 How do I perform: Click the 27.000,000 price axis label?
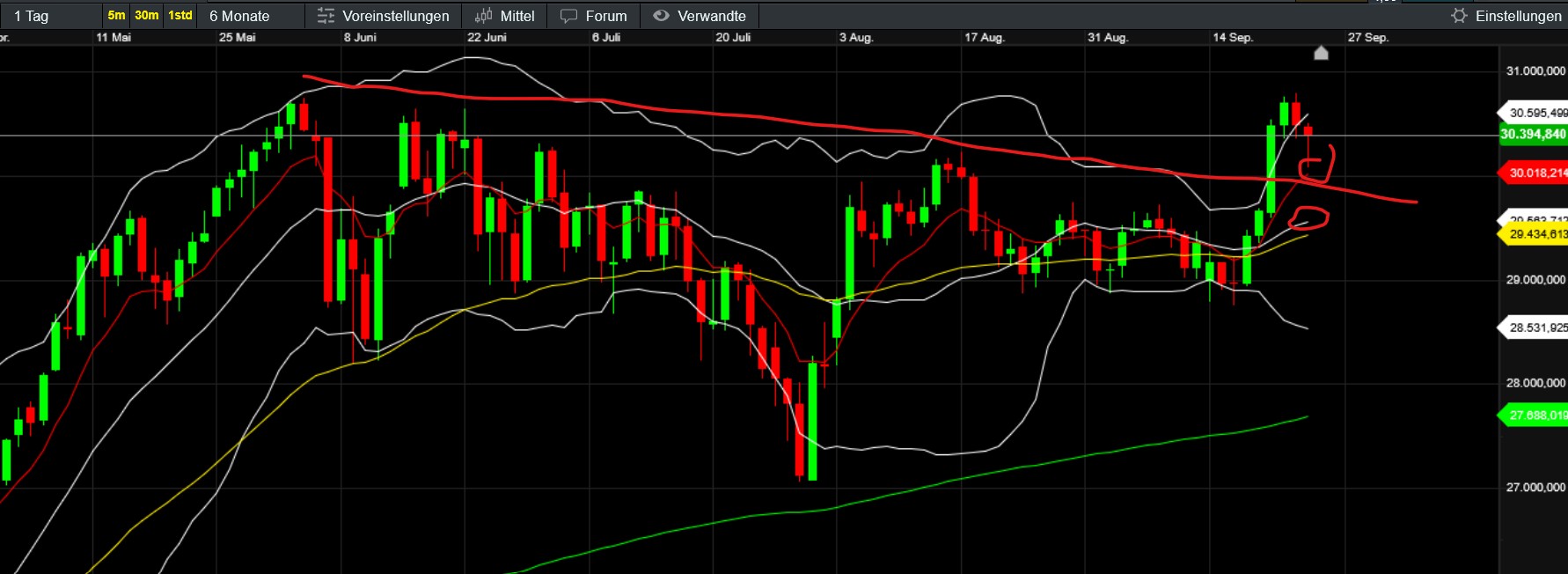click(1536, 487)
